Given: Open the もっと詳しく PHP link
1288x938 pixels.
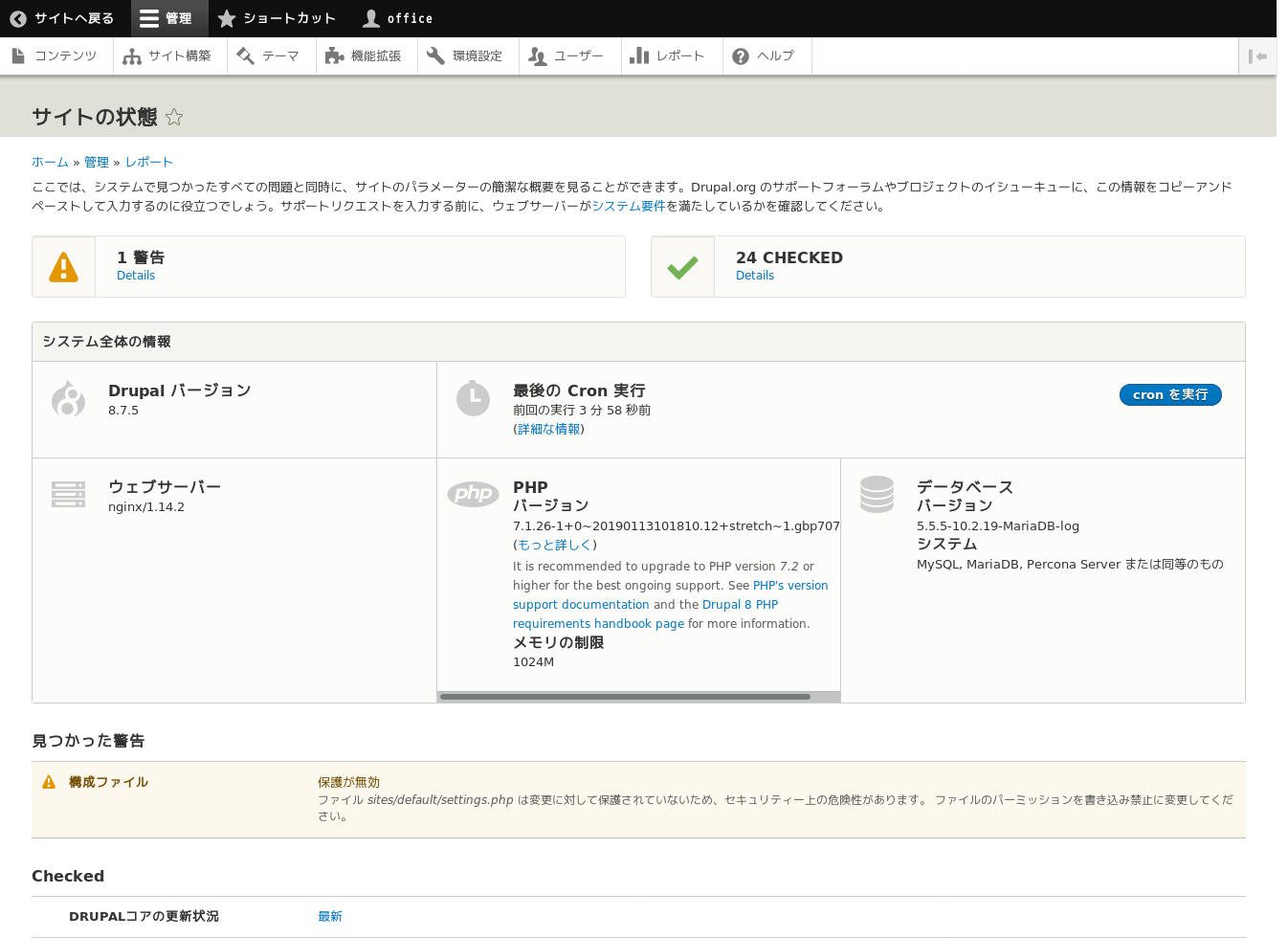Looking at the screenshot, I should pyautogui.click(x=555, y=545).
